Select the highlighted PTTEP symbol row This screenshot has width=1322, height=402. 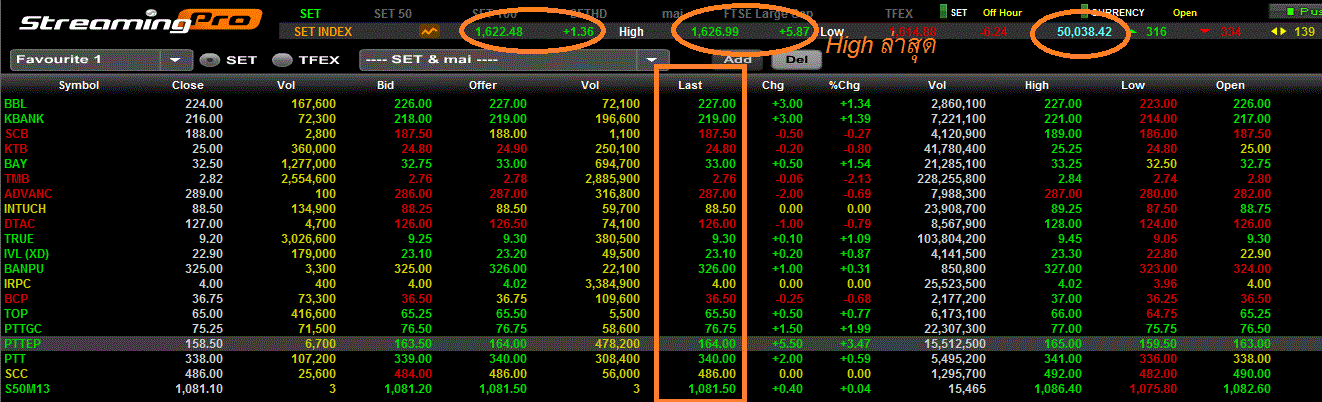click(661, 343)
